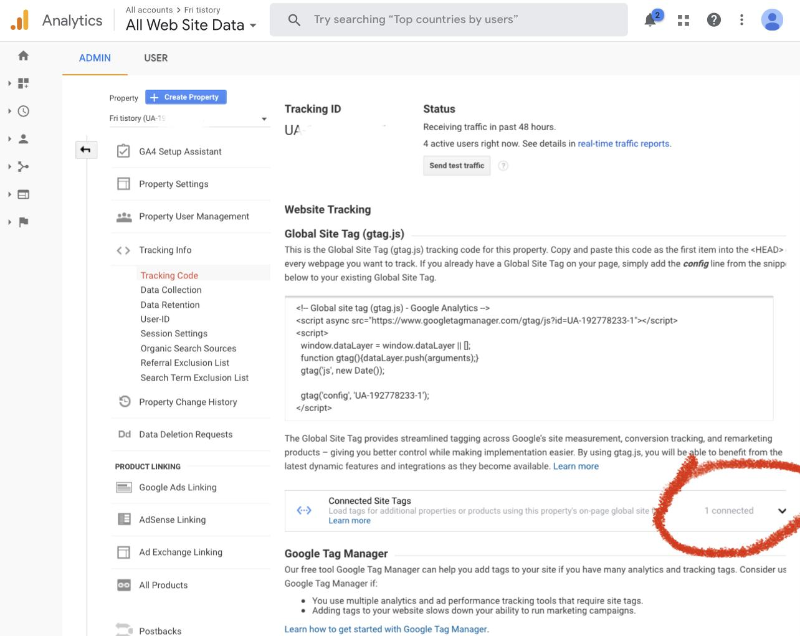Open Customization dashboards sidebar icon
The width and height of the screenshot is (800, 636).
click(x=23, y=83)
